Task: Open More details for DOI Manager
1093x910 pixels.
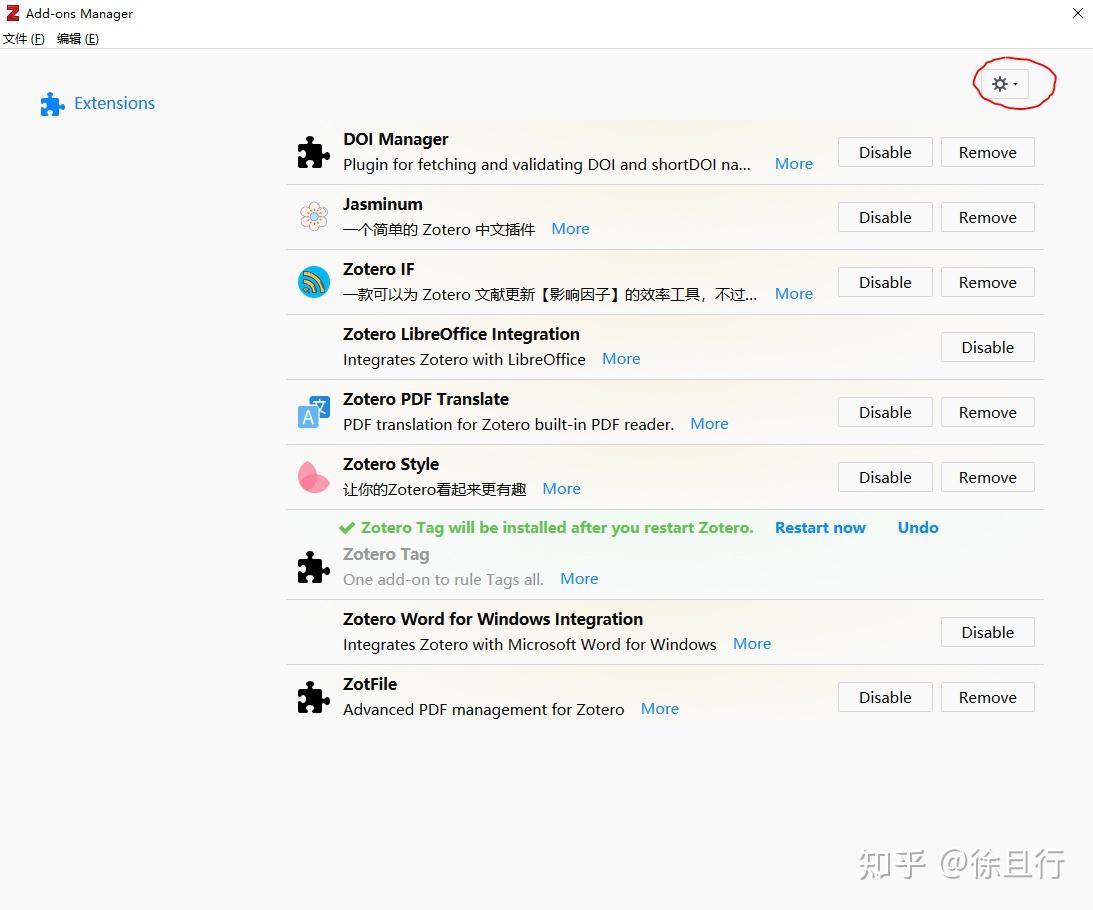Action: [x=793, y=163]
